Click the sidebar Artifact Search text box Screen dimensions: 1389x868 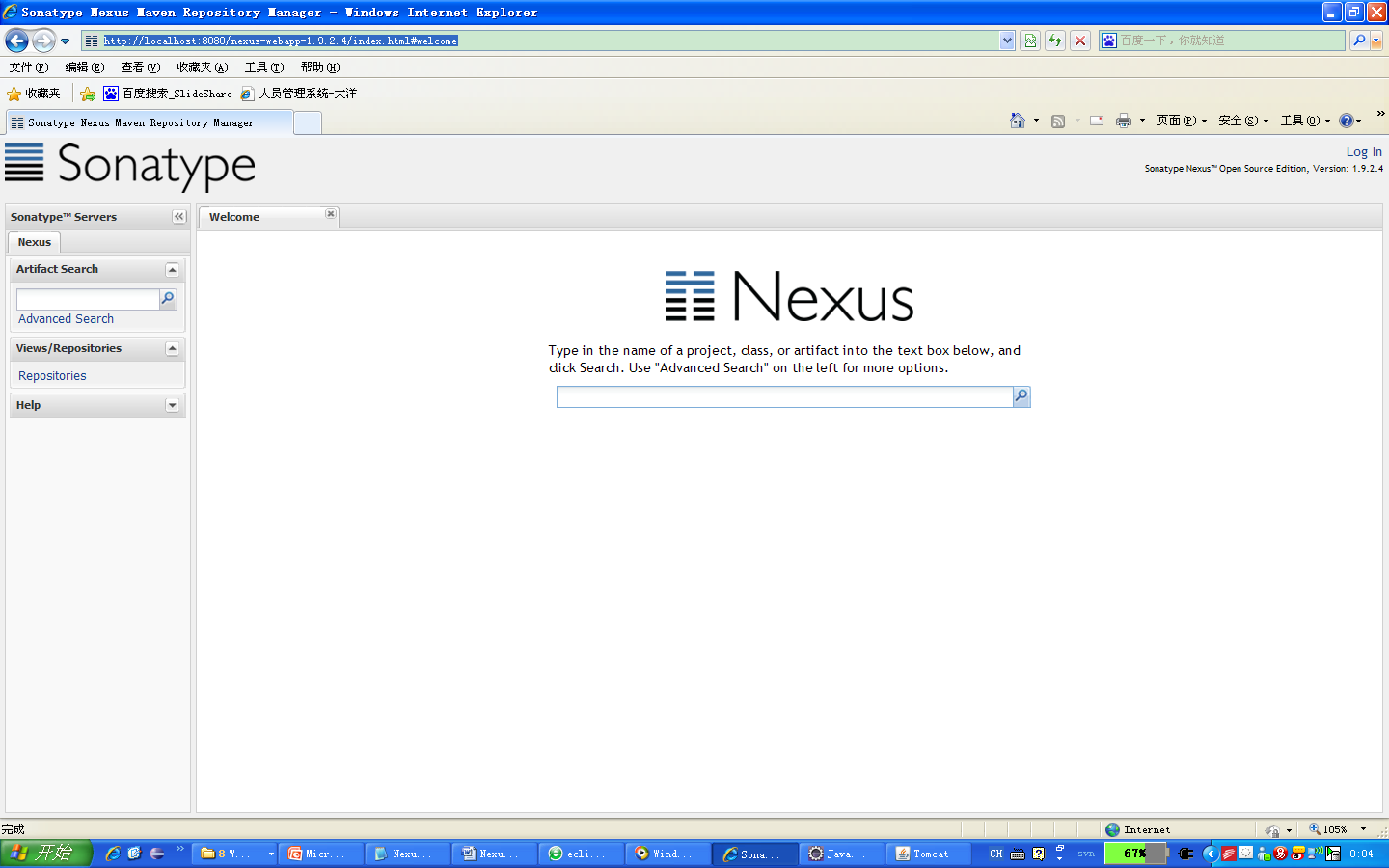coord(88,299)
